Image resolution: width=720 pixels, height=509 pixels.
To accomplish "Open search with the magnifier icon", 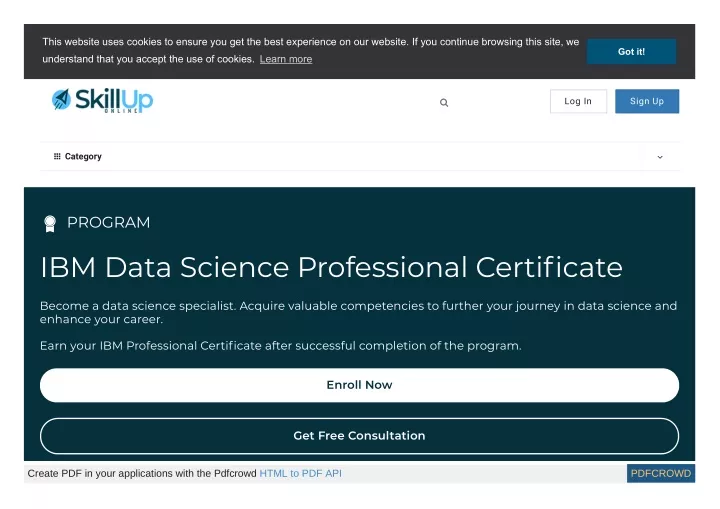I will point(444,102).
